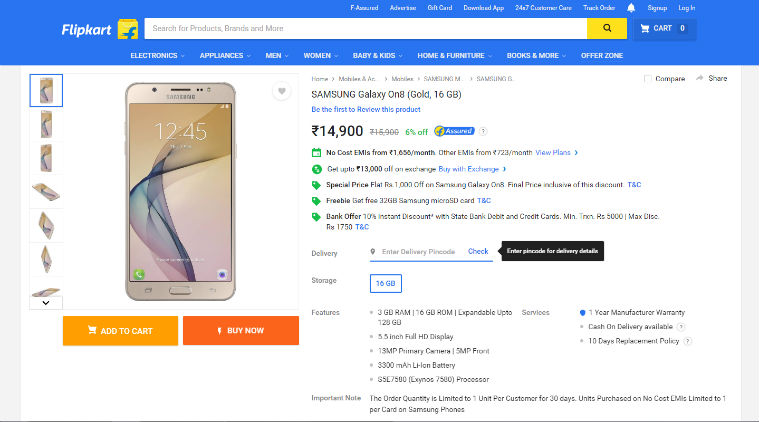Click Mobiles & Ac... breadcrumb link
This screenshot has width=759, height=422.
click(x=357, y=78)
